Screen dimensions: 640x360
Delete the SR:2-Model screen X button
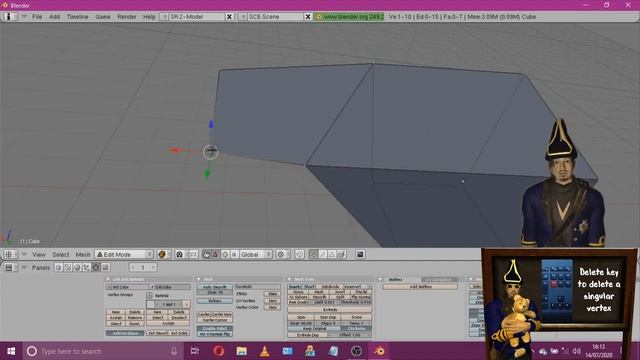(229, 17)
